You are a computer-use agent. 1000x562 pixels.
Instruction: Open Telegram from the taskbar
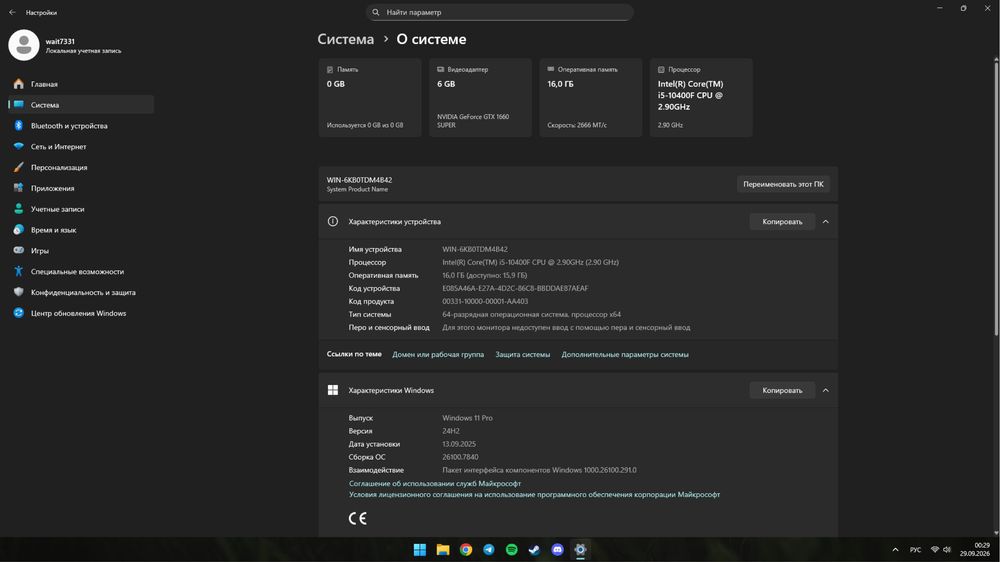click(x=489, y=550)
